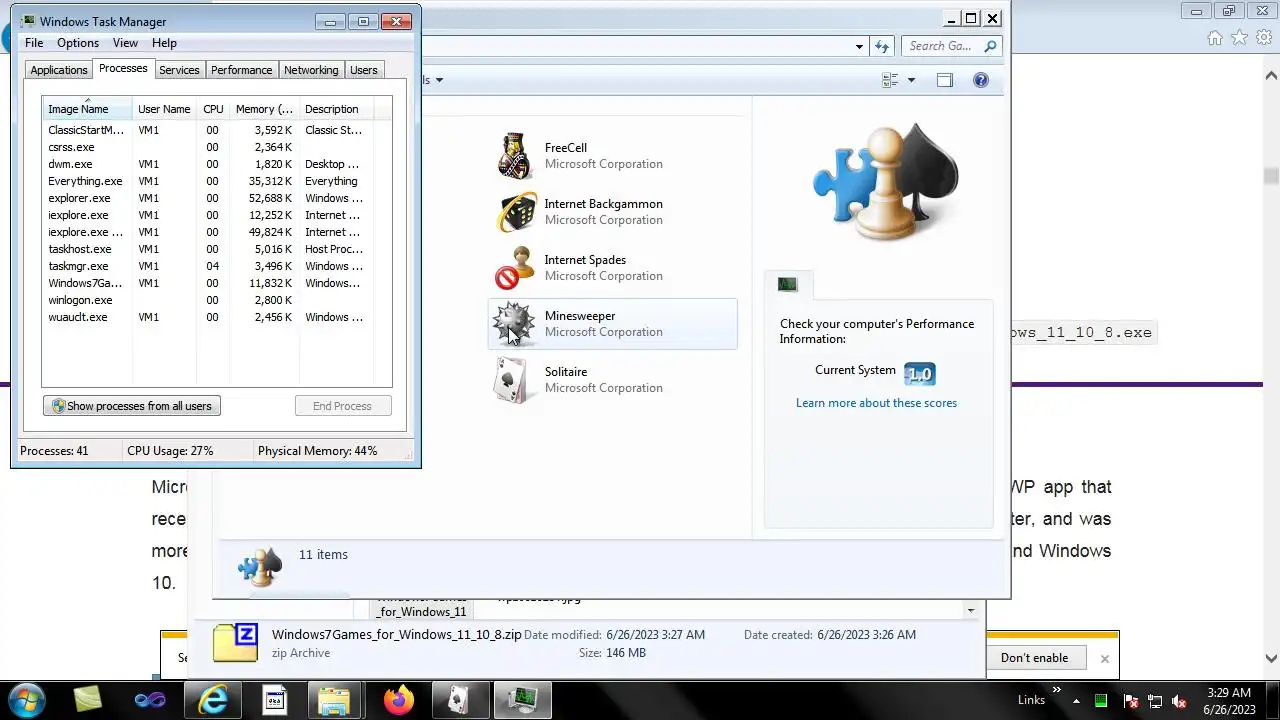Click the Windows Start orb
This screenshot has height=720, width=1280.
pyautogui.click(x=26, y=699)
